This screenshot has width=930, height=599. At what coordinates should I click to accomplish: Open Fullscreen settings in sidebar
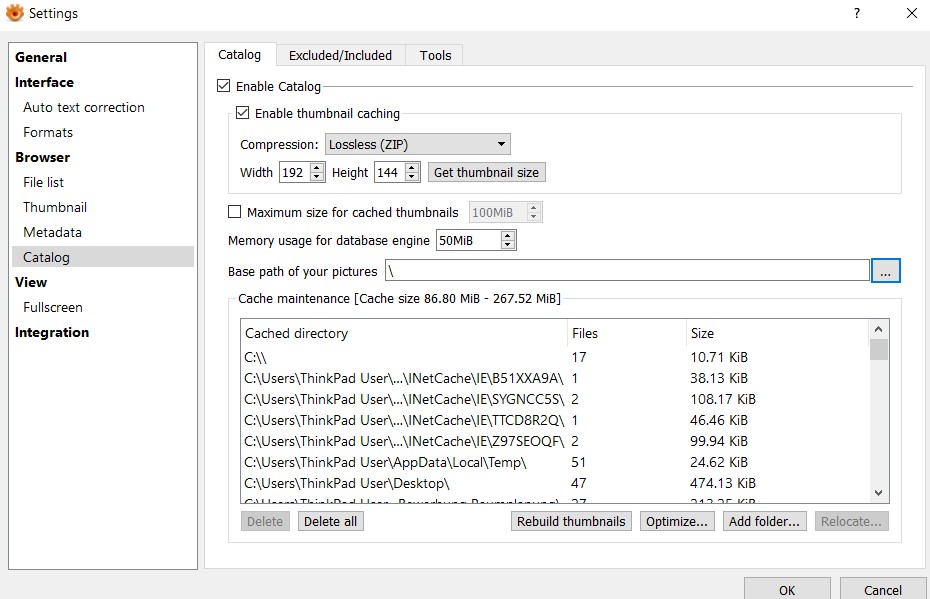[x=53, y=307]
